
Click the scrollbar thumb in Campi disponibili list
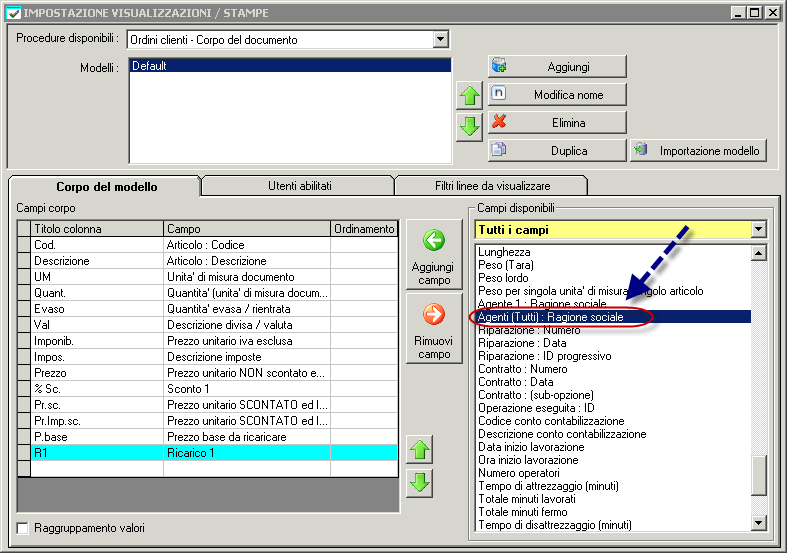coord(758,475)
